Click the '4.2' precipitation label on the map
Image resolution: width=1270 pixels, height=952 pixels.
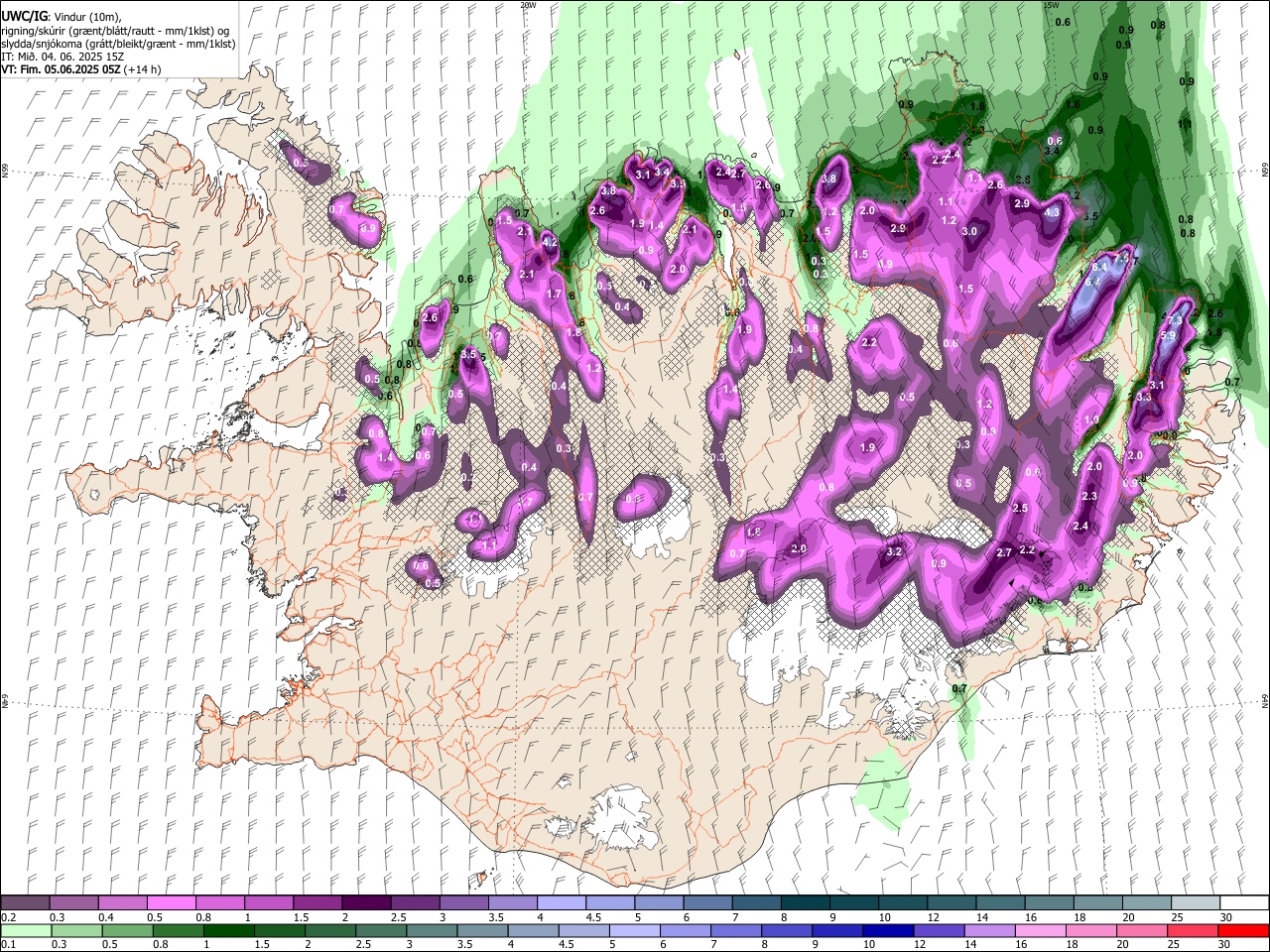550,242
